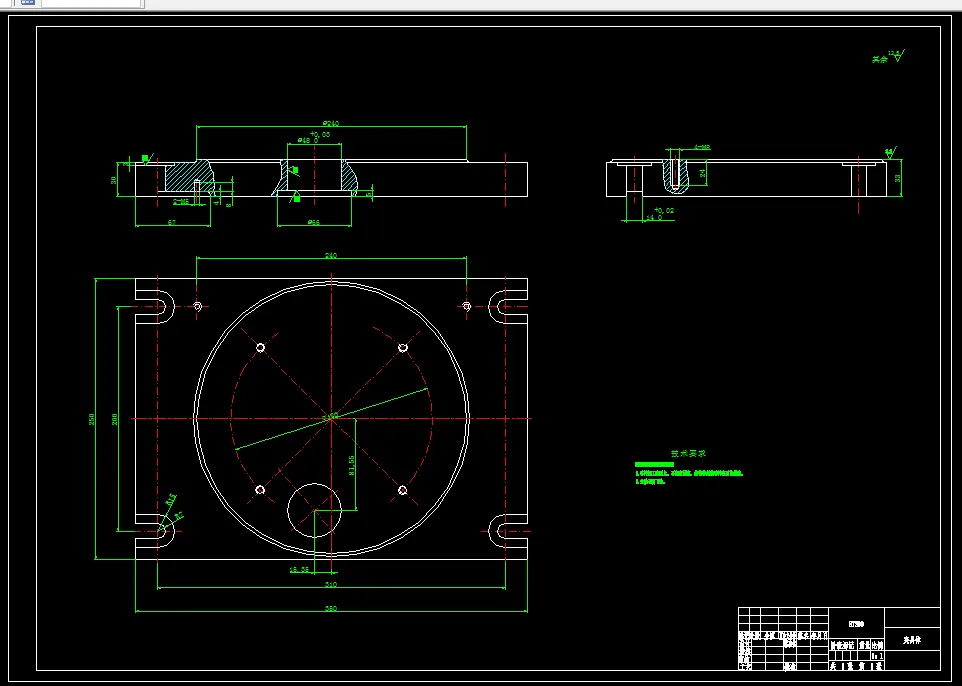Select the first technical requirement line
Viewport: 962px width, 686px height.
(x=689, y=473)
